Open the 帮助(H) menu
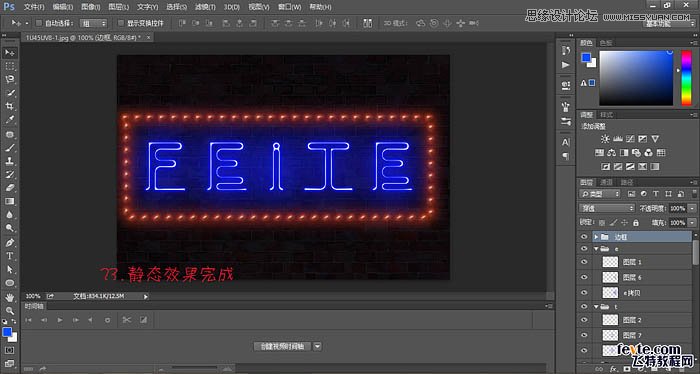Viewport: 700px width, 374px height. coord(320,7)
